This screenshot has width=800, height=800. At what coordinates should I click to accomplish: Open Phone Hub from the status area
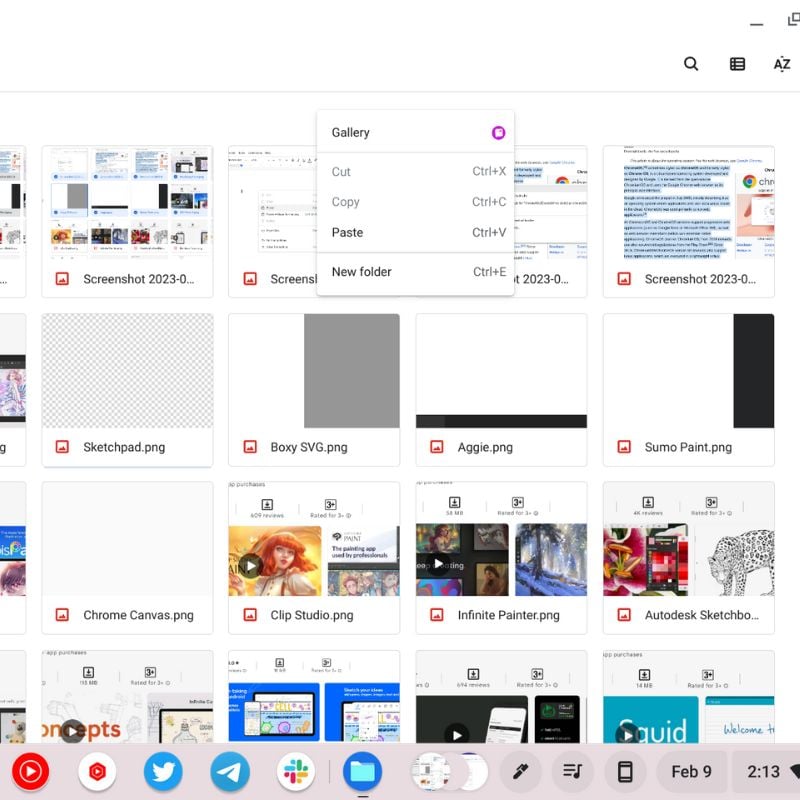625,771
